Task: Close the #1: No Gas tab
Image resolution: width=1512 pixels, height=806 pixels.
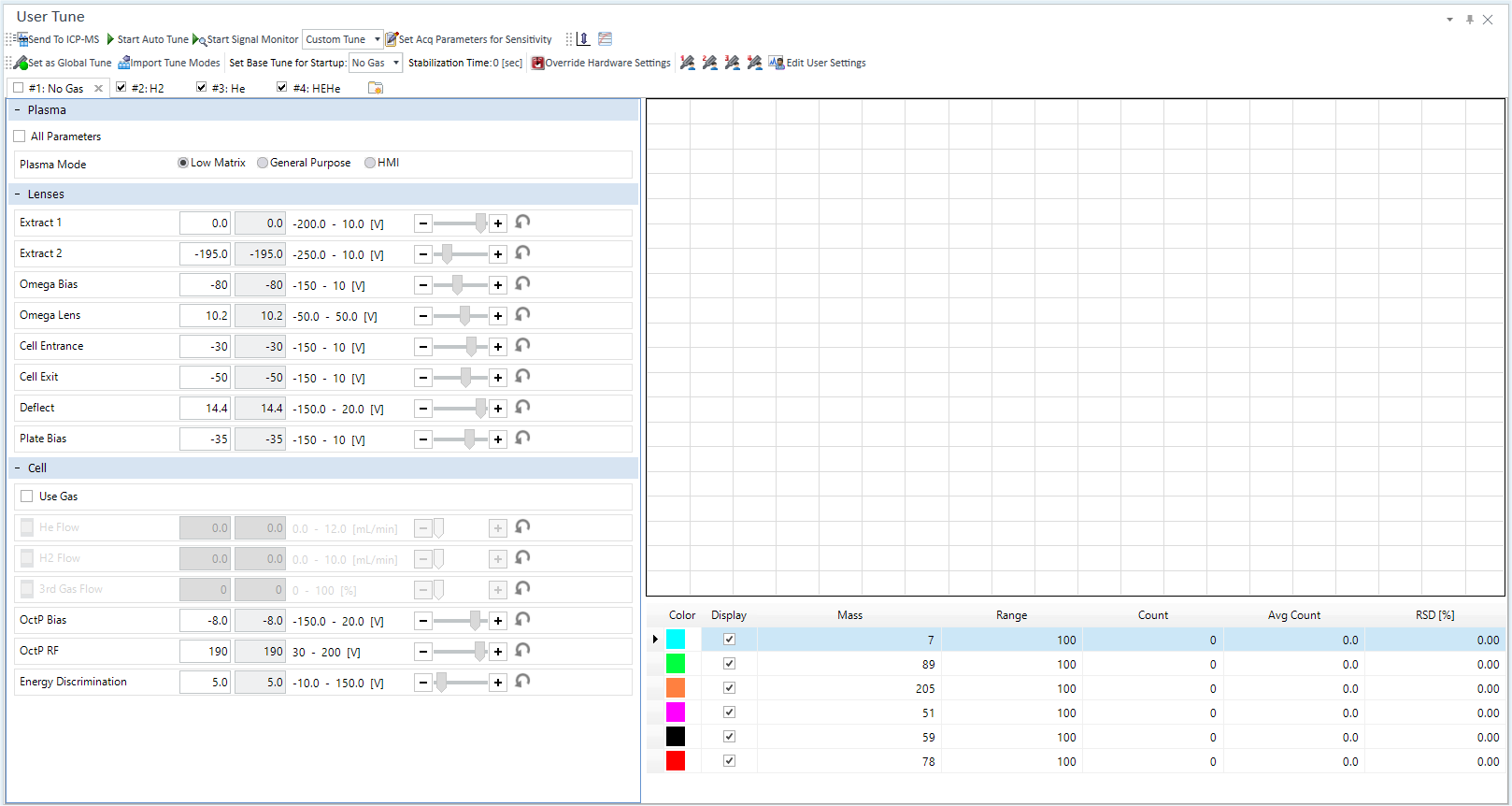Action: click(x=98, y=88)
